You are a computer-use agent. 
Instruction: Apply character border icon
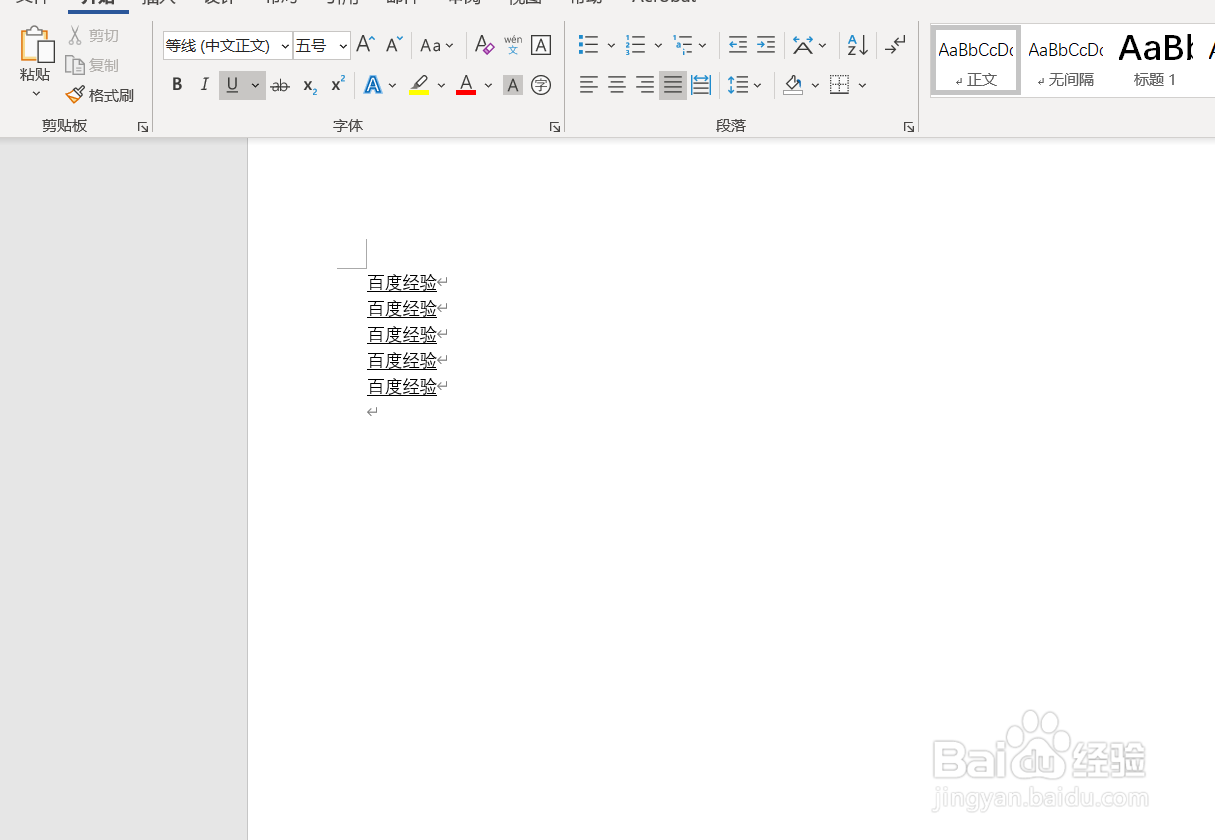pyautogui.click(x=541, y=45)
